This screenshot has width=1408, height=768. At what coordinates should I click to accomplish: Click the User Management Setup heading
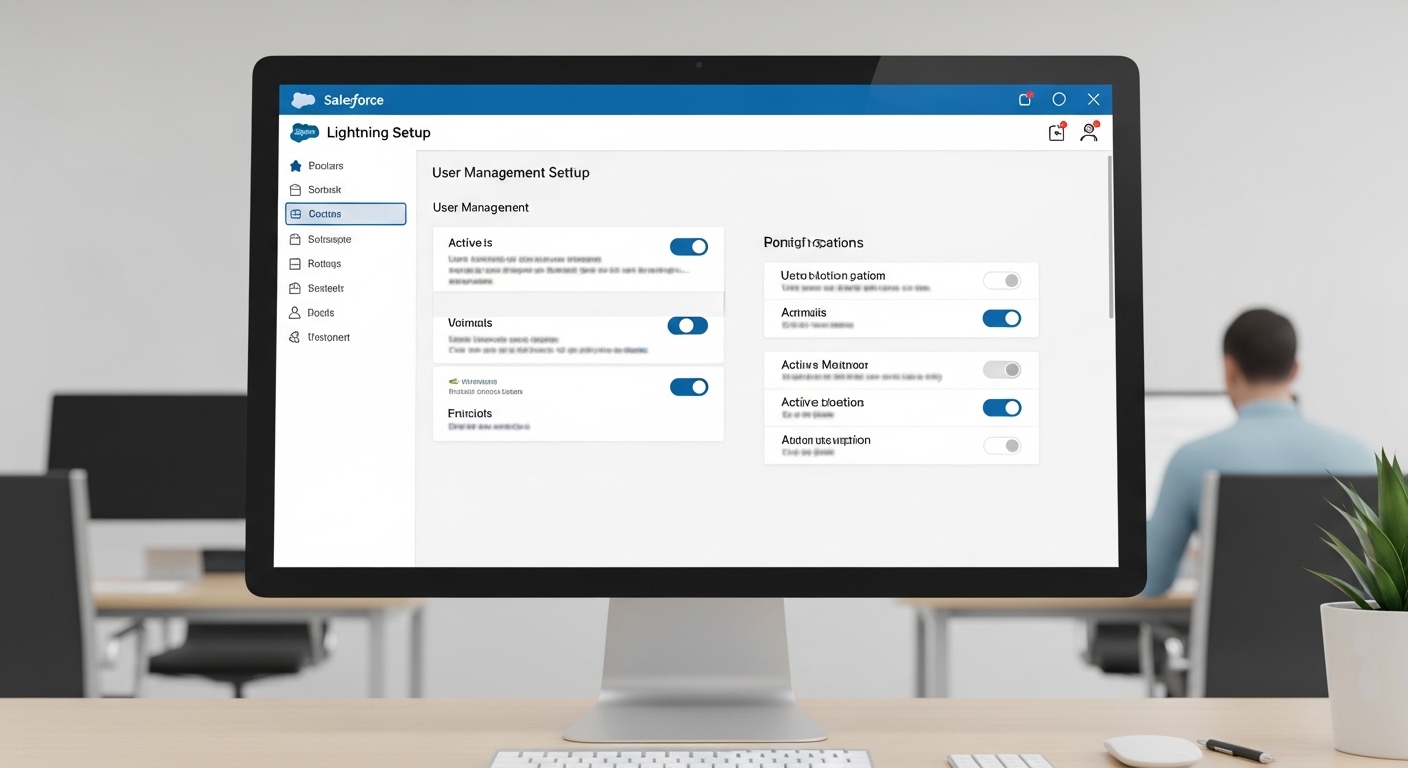click(x=510, y=172)
